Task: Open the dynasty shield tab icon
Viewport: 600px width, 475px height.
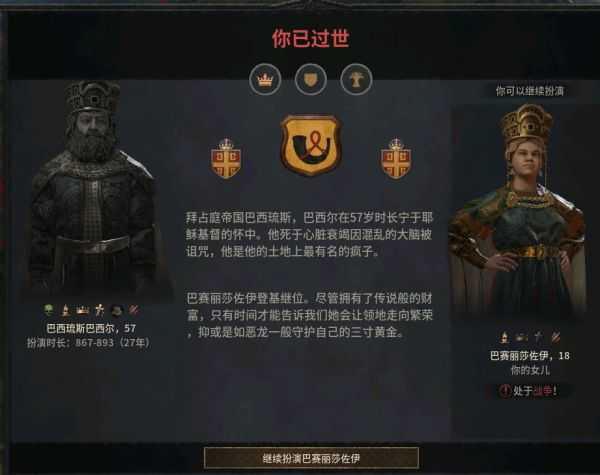Action: pos(310,80)
